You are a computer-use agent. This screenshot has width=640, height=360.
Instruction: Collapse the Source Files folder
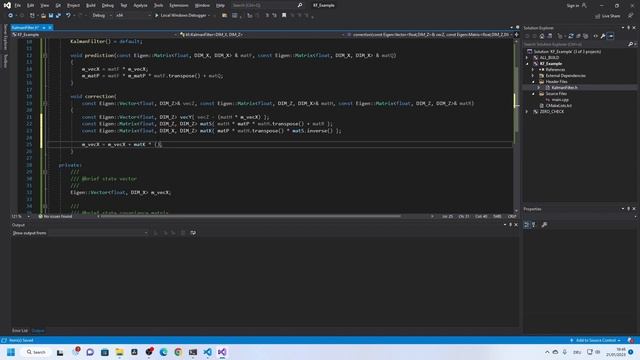click(x=533, y=93)
